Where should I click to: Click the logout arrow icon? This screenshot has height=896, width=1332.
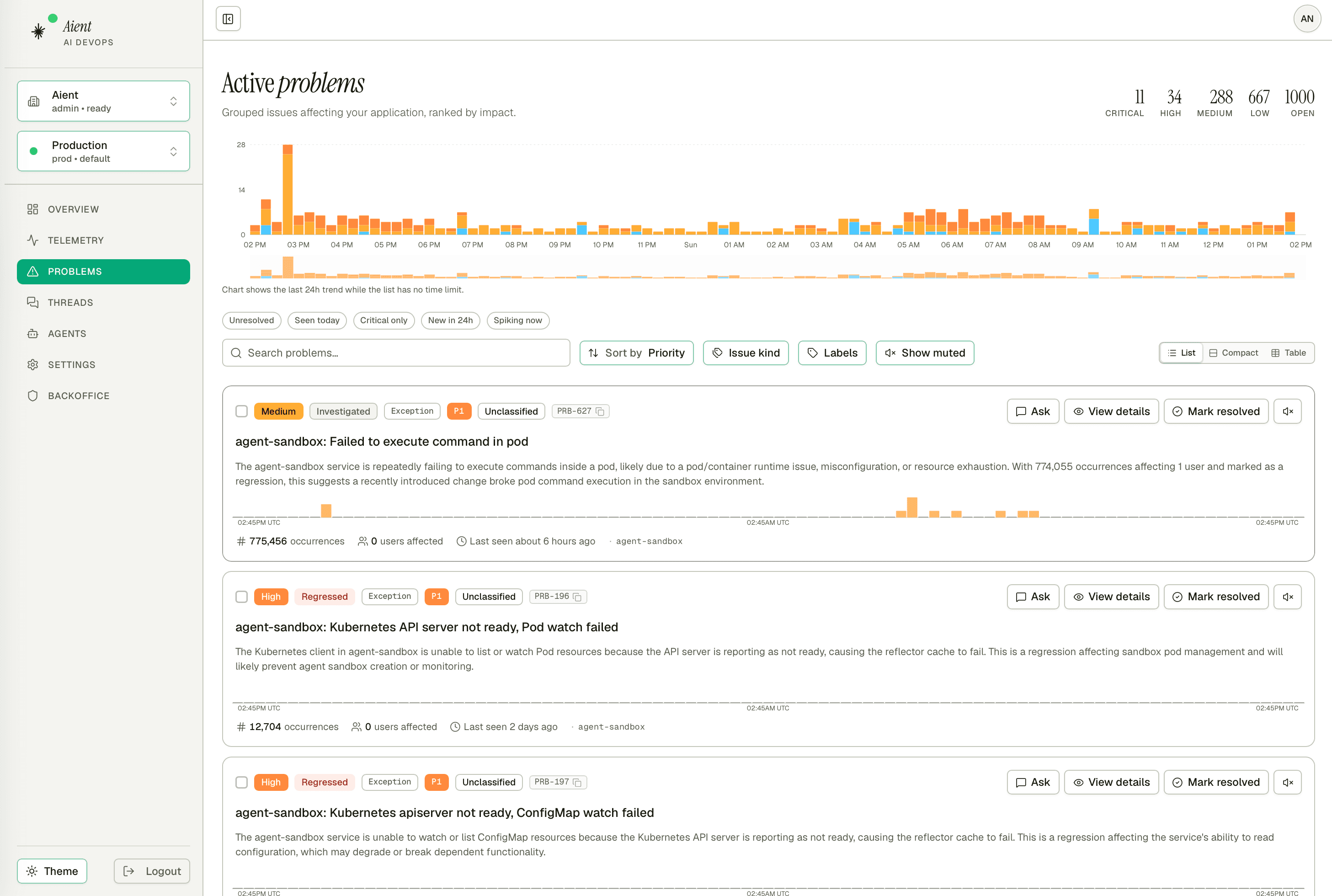[x=128, y=871]
